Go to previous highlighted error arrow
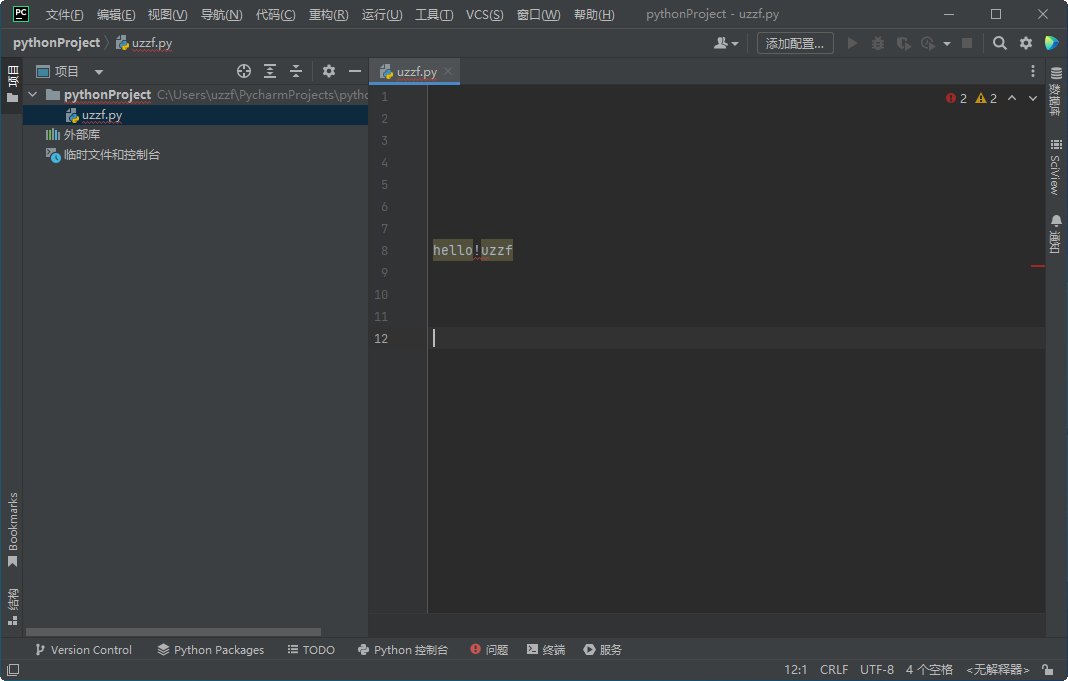The height and width of the screenshot is (681, 1068). [x=1012, y=98]
